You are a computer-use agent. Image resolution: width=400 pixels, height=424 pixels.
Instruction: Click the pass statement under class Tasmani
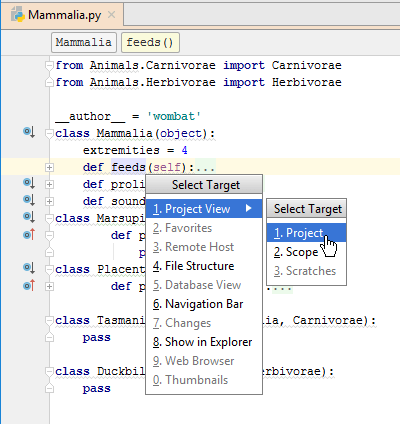[97, 337]
